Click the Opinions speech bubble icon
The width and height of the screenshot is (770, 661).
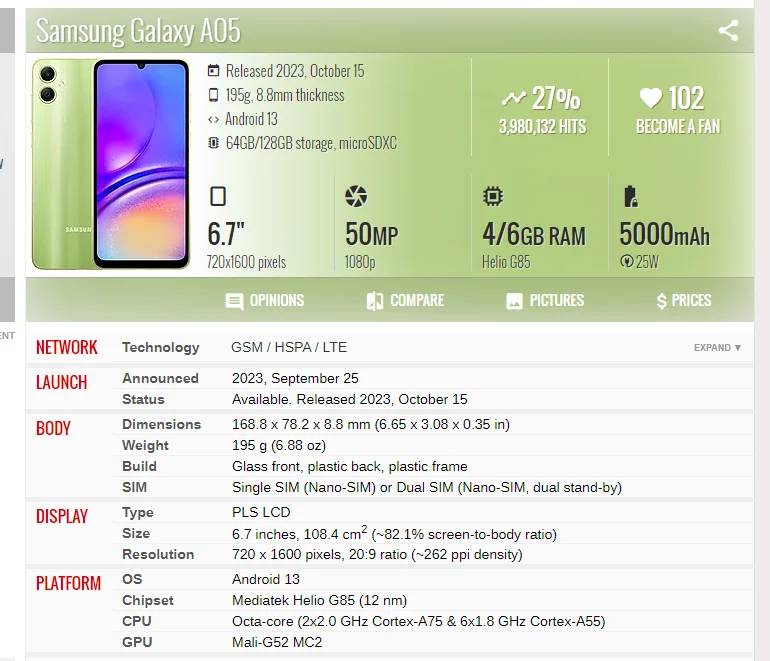point(234,301)
